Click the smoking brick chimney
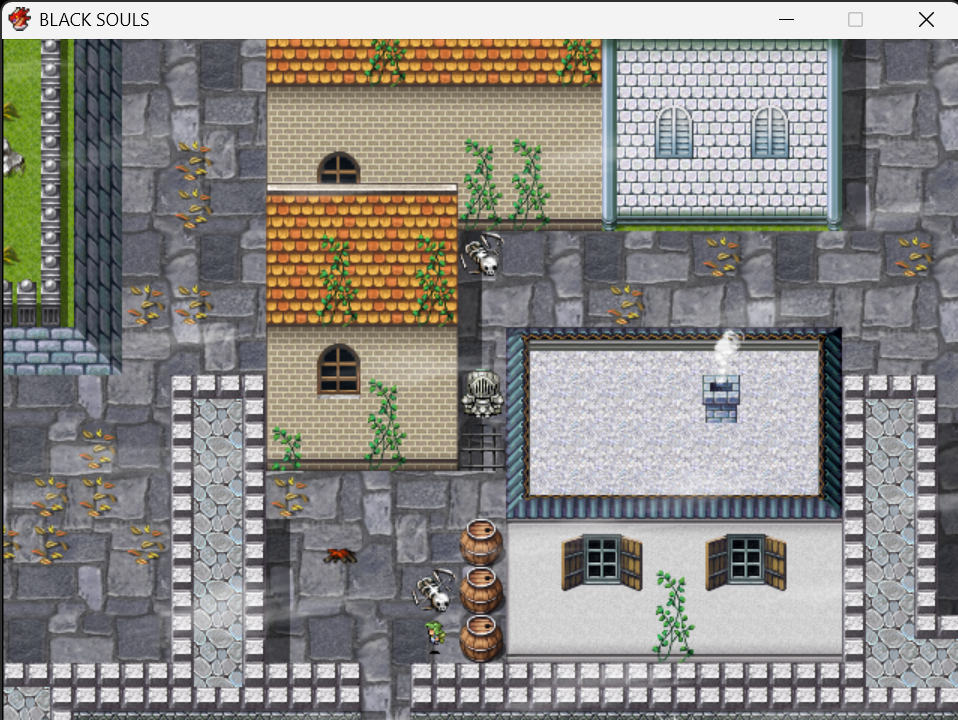 [x=721, y=399]
